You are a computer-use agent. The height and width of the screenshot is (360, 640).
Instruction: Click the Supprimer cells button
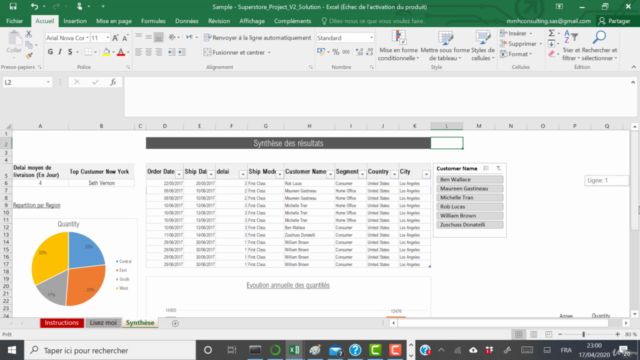[x=521, y=44]
